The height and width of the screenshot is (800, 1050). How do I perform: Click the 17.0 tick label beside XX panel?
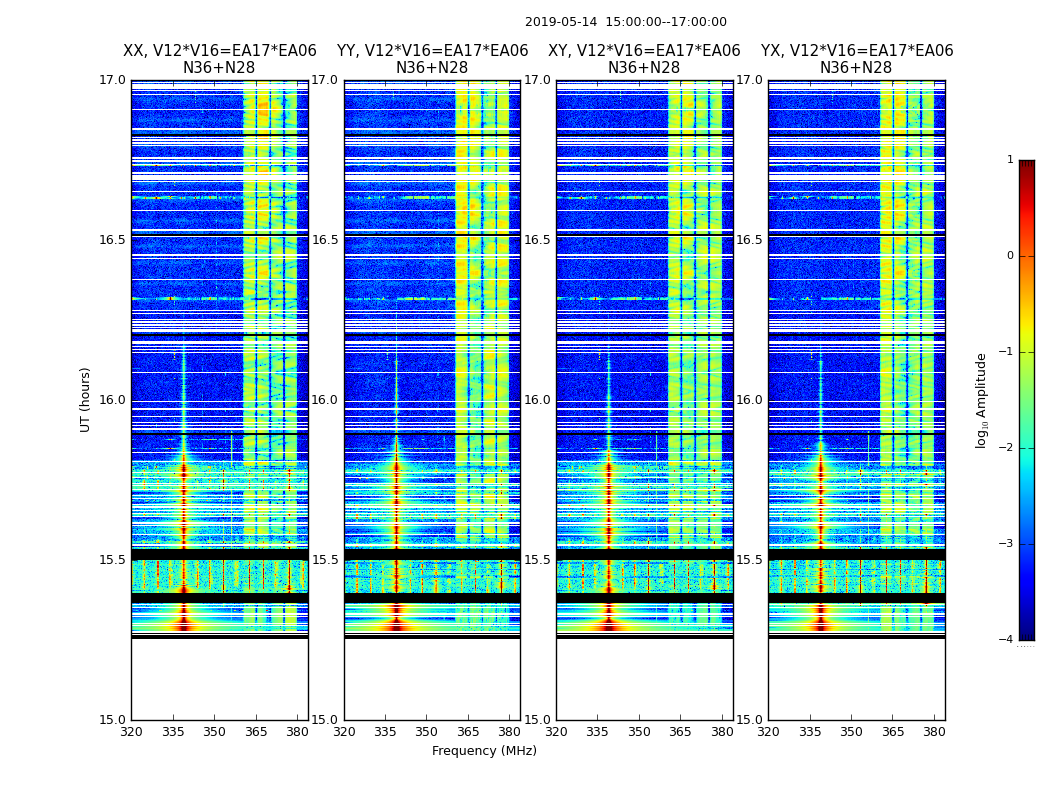(x=113, y=80)
